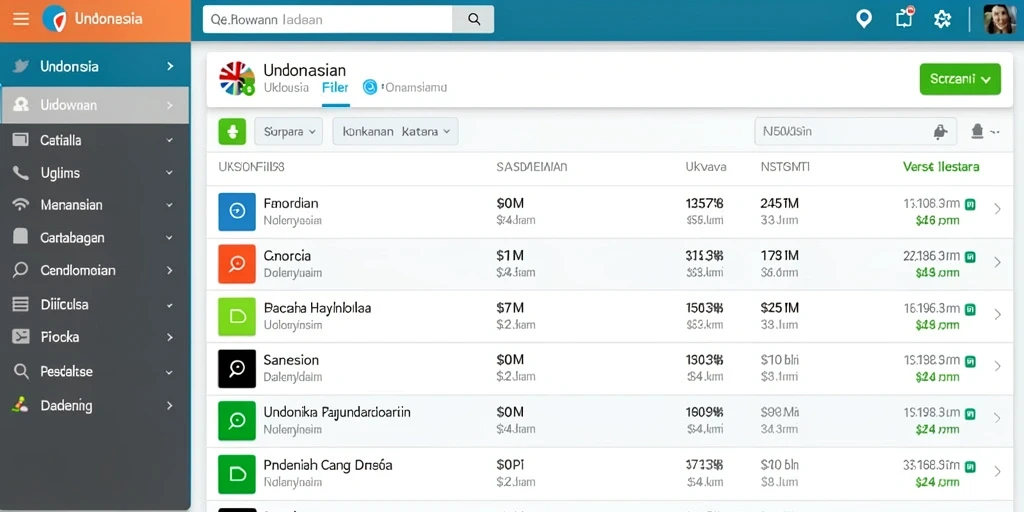Image resolution: width=1024 pixels, height=512 pixels.
Task: Click the location pin icon in header
Action: 864,19
